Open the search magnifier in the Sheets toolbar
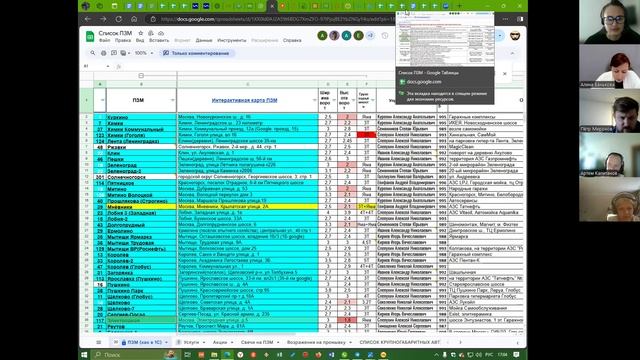The width and height of the screenshot is (640, 360). point(93,53)
